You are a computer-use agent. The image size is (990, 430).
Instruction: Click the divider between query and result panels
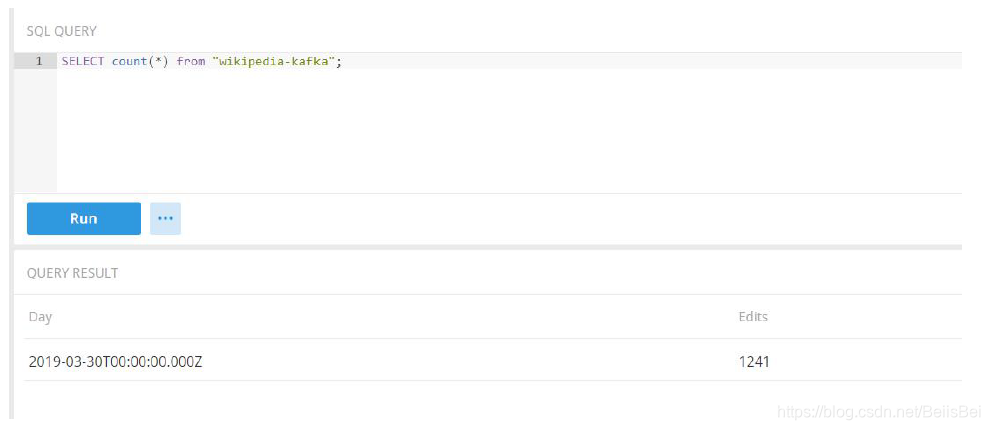pyautogui.click(x=488, y=246)
